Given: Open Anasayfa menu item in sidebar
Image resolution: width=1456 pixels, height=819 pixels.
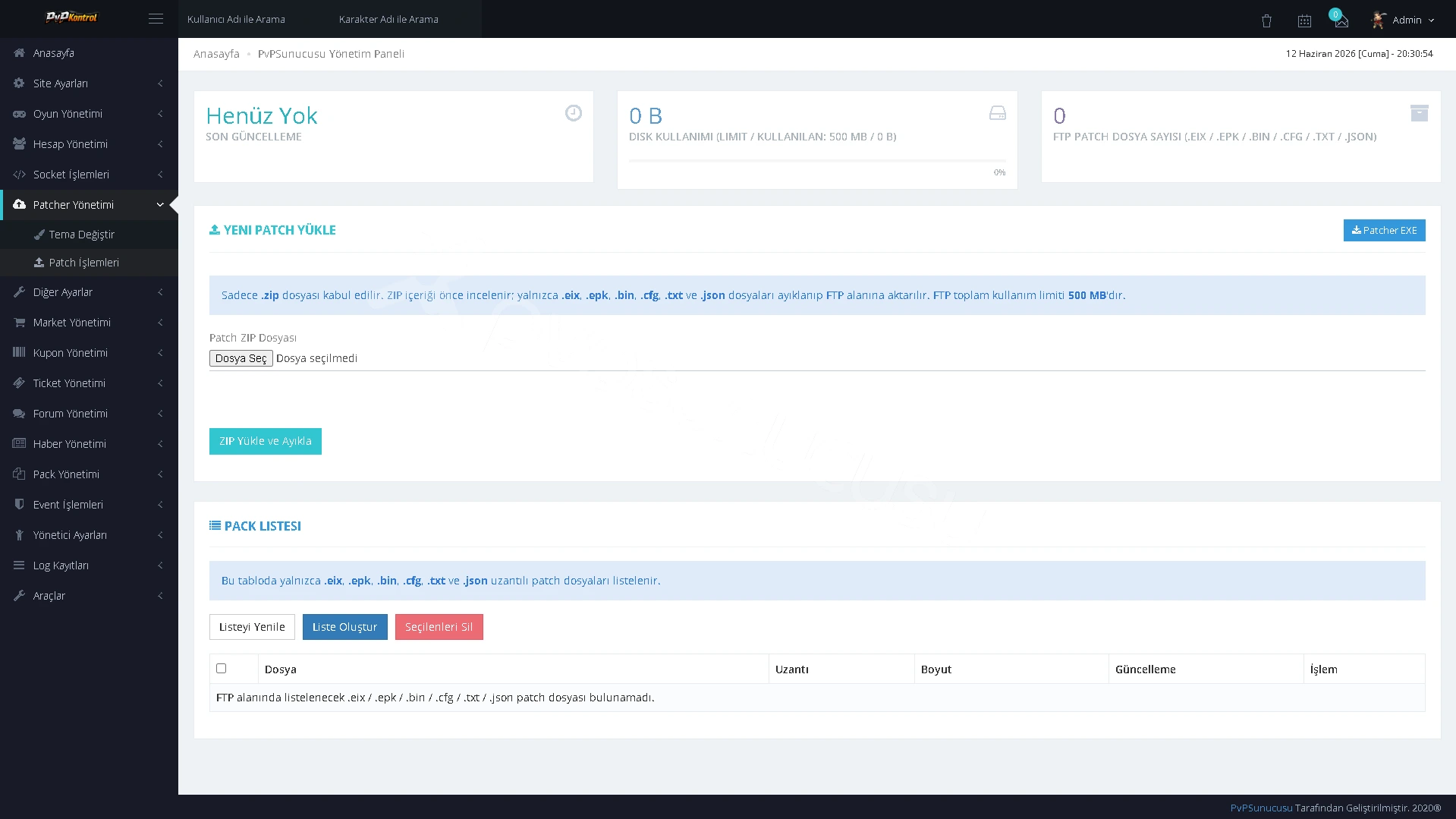Looking at the screenshot, I should (x=89, y=53).
